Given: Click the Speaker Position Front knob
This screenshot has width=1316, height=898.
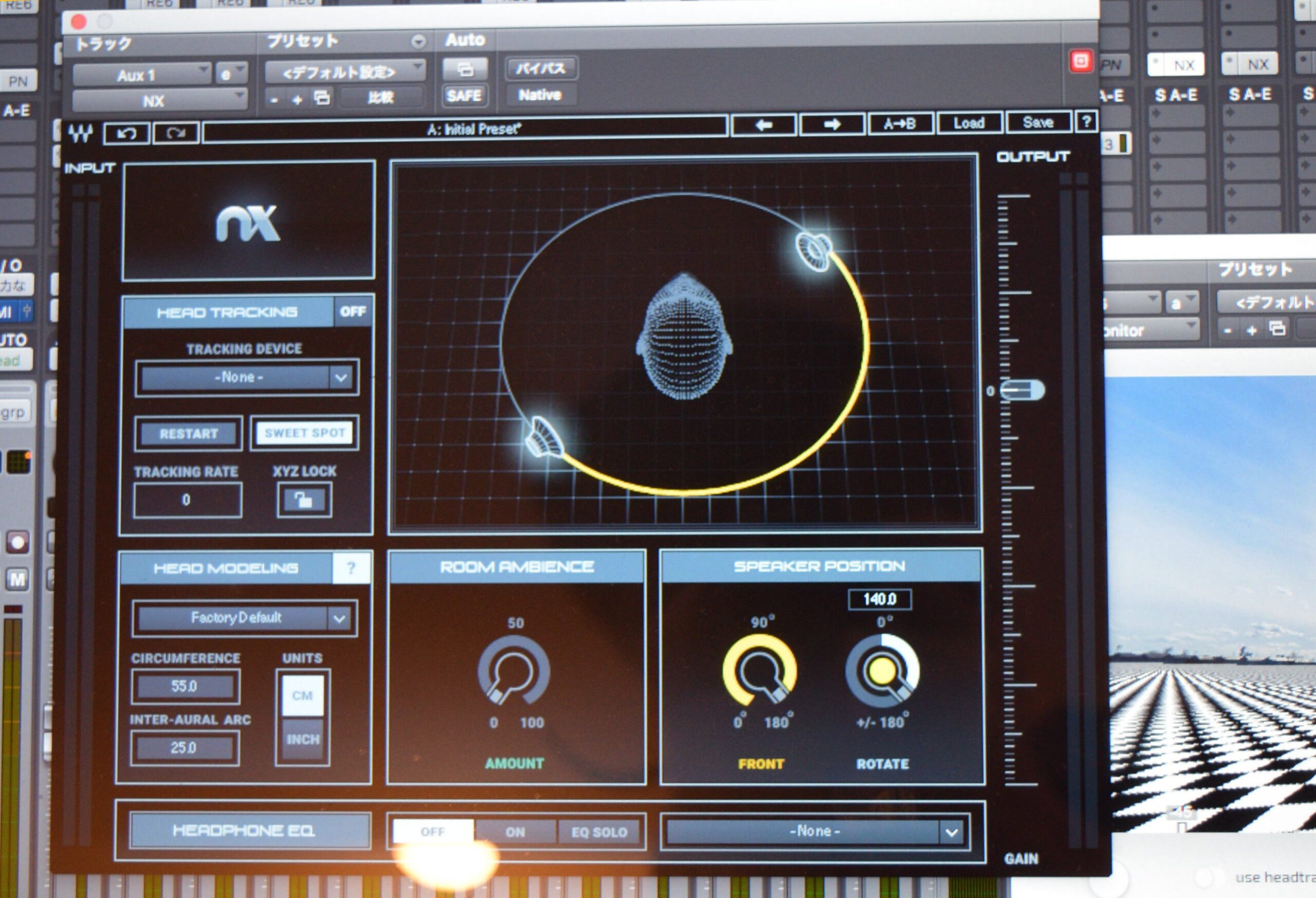Looking at the screenshot, I should 760,671.
